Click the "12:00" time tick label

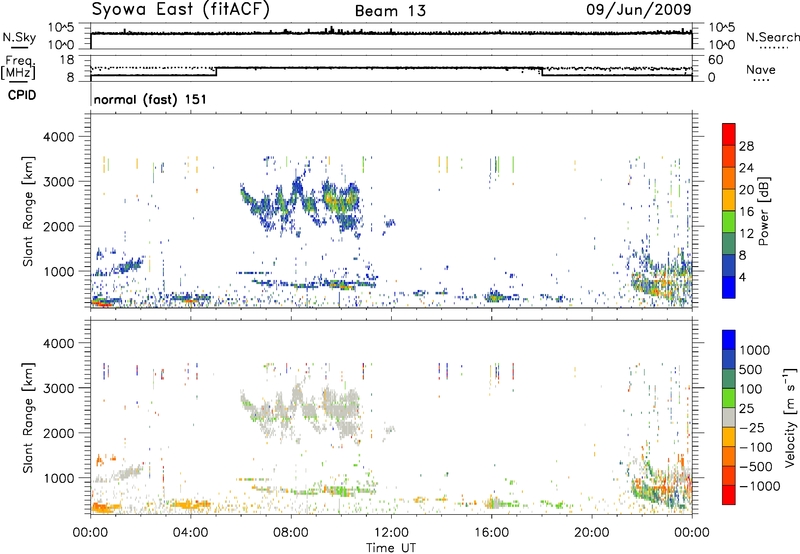tap(391, 533)
